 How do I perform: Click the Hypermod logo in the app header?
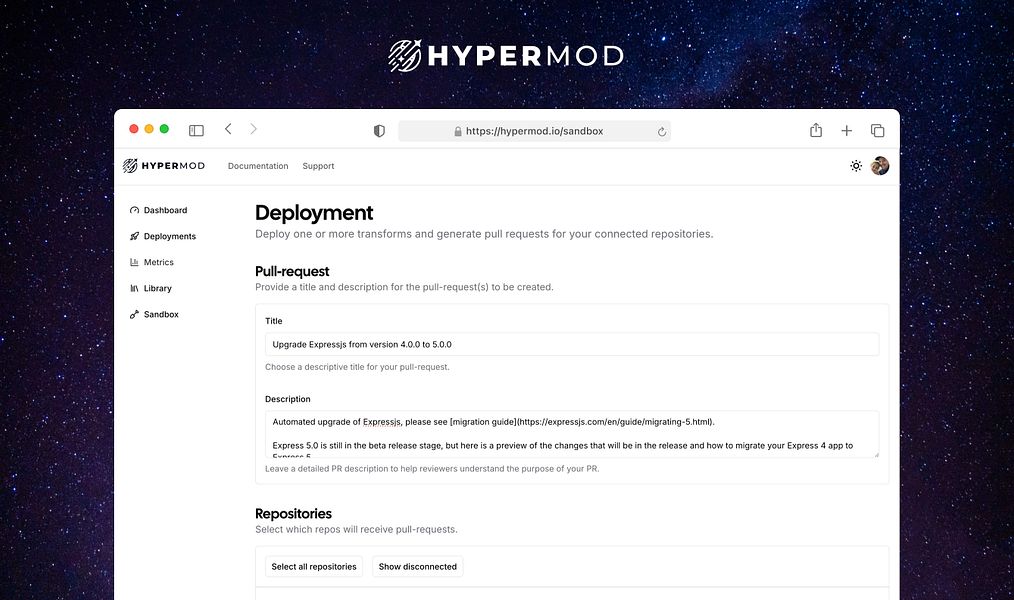[x=164, y=166]
